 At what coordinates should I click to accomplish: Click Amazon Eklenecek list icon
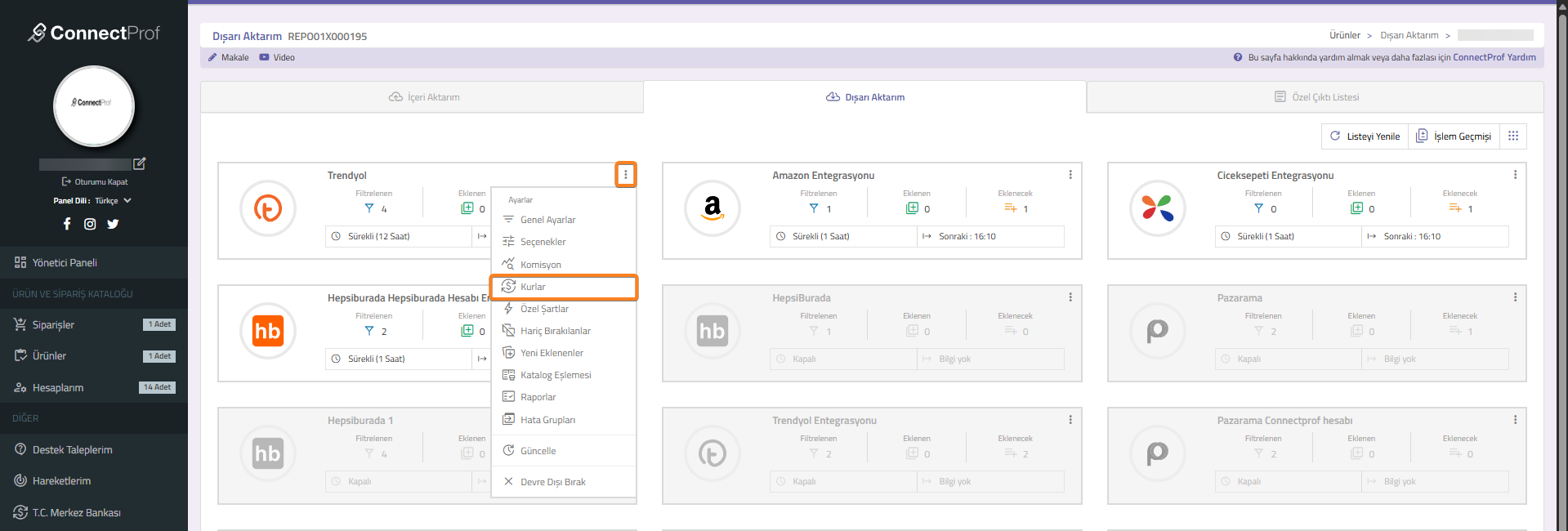(1011, 208)
